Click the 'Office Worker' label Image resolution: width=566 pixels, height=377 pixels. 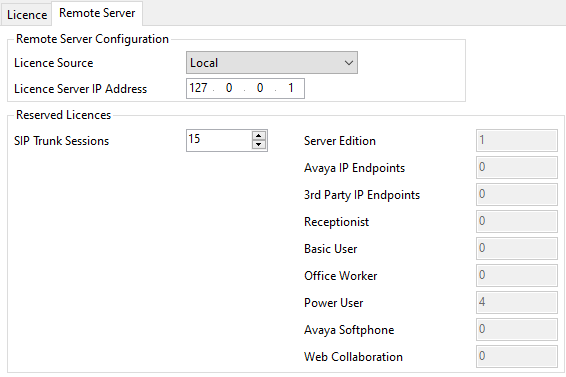pyautogui.click(x=340, y=276)
